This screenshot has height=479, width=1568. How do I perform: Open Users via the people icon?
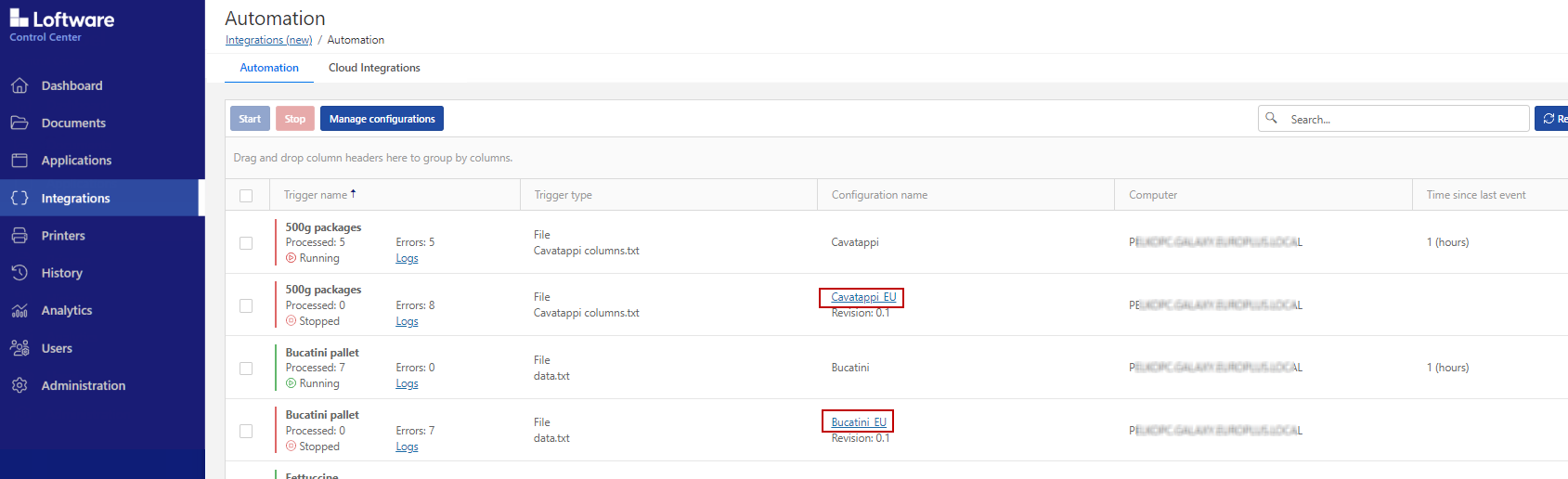tap(19, 348)
